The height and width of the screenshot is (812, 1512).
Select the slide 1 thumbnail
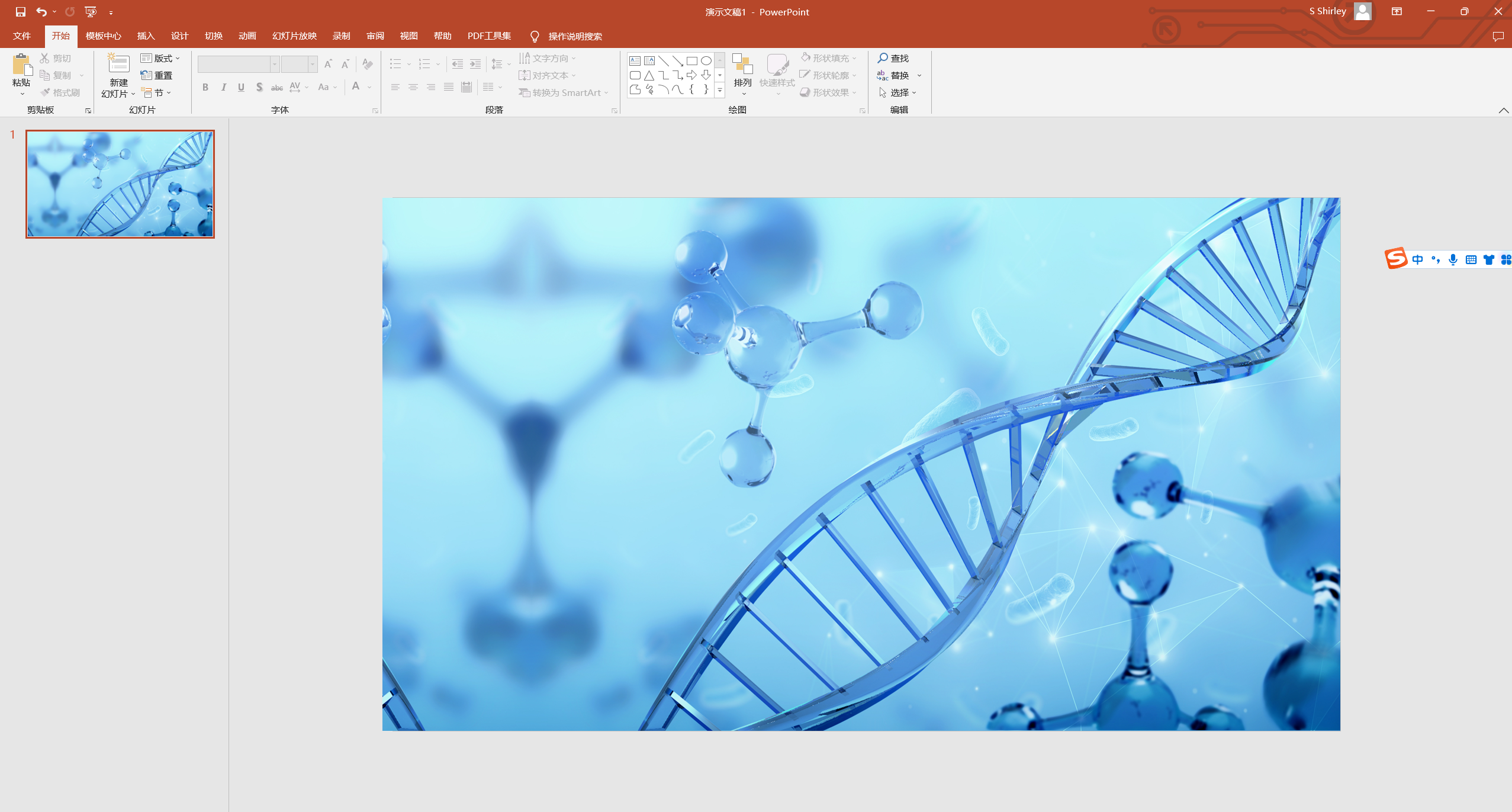tap(120, 184)
